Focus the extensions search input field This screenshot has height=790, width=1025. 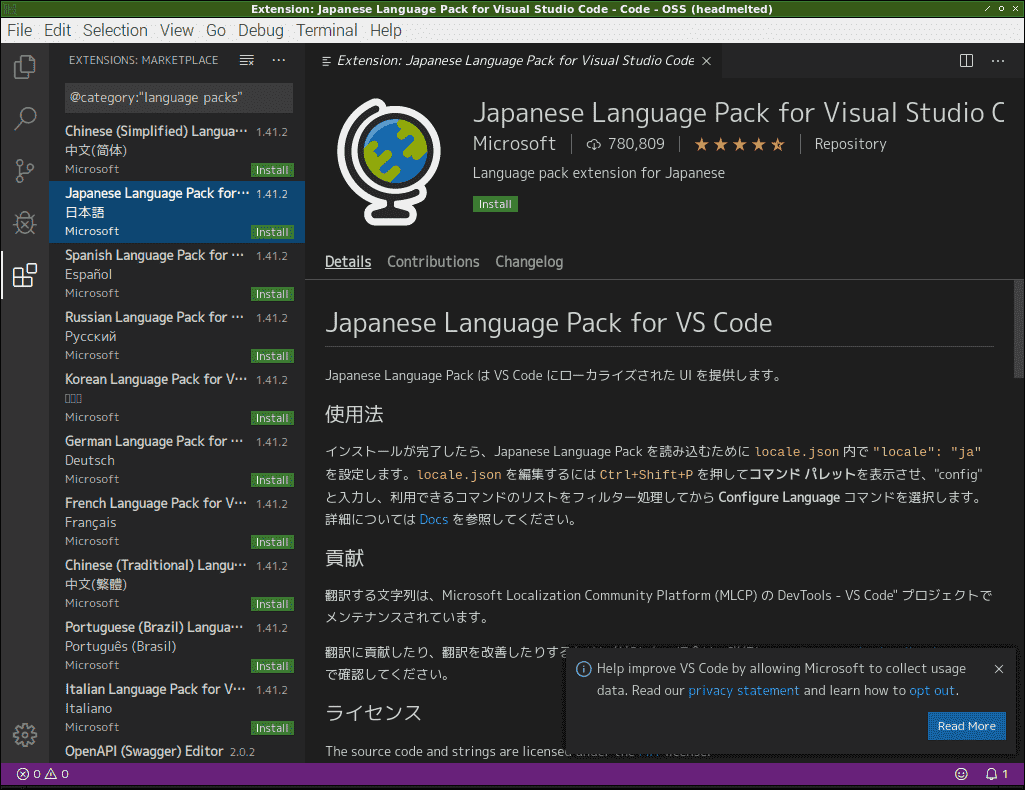point(178,98)
